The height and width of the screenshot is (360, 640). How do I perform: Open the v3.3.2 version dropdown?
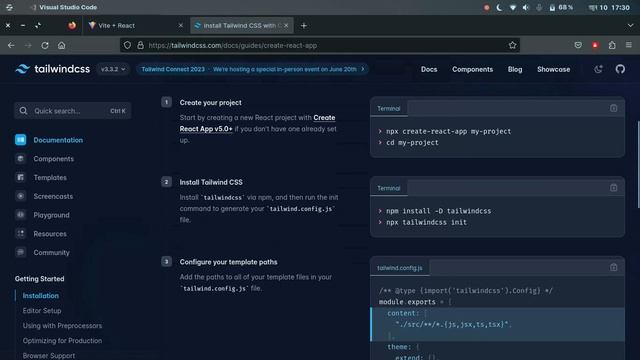point(113,69)
